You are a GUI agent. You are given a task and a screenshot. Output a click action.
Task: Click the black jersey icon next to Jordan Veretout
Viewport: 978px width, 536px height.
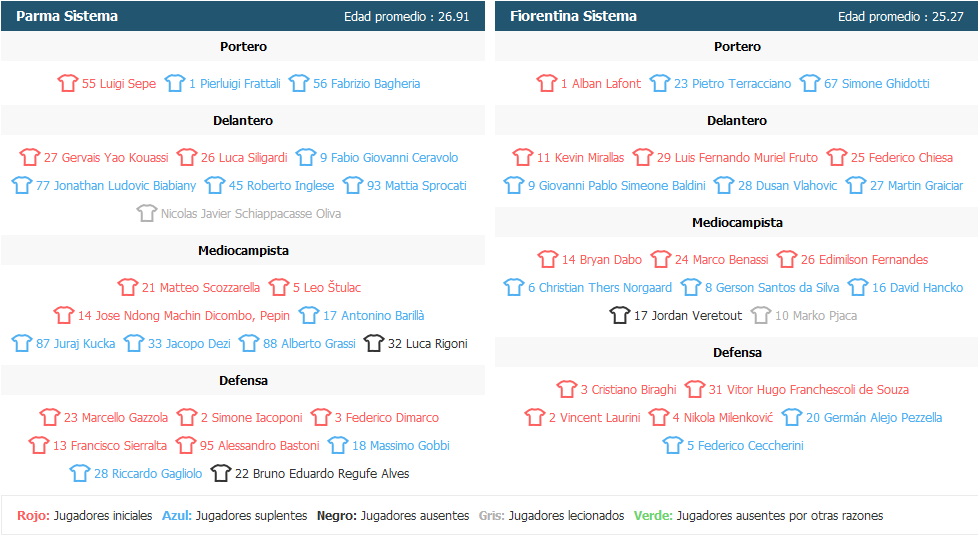tap(620, 316)
